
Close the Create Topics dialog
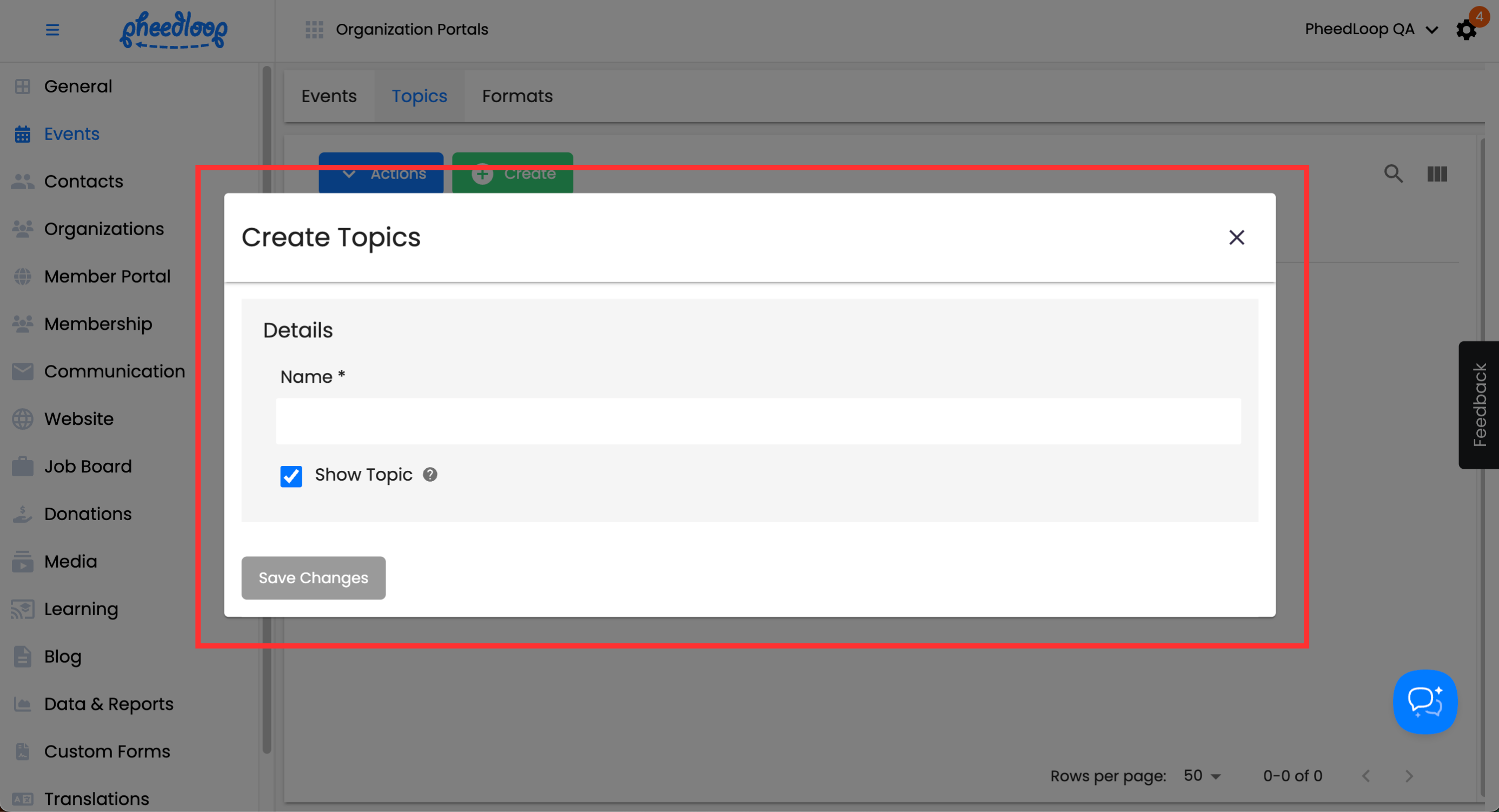pos(1237,237)
